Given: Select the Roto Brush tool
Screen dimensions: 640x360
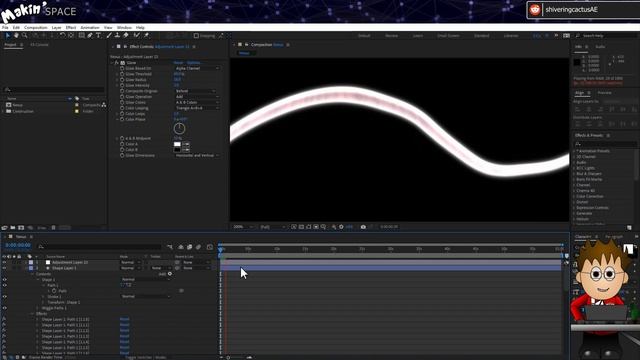Looking at the screenshot, I should 136,36.
